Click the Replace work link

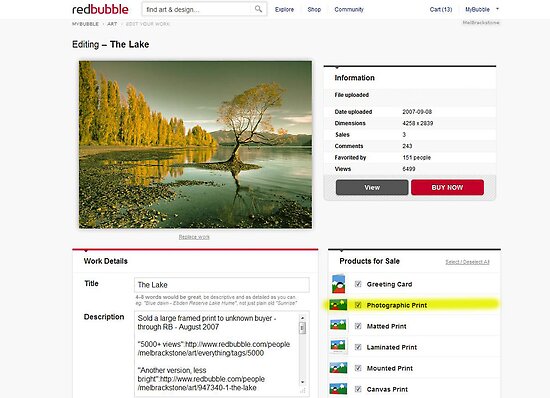(x=194, y=237)
